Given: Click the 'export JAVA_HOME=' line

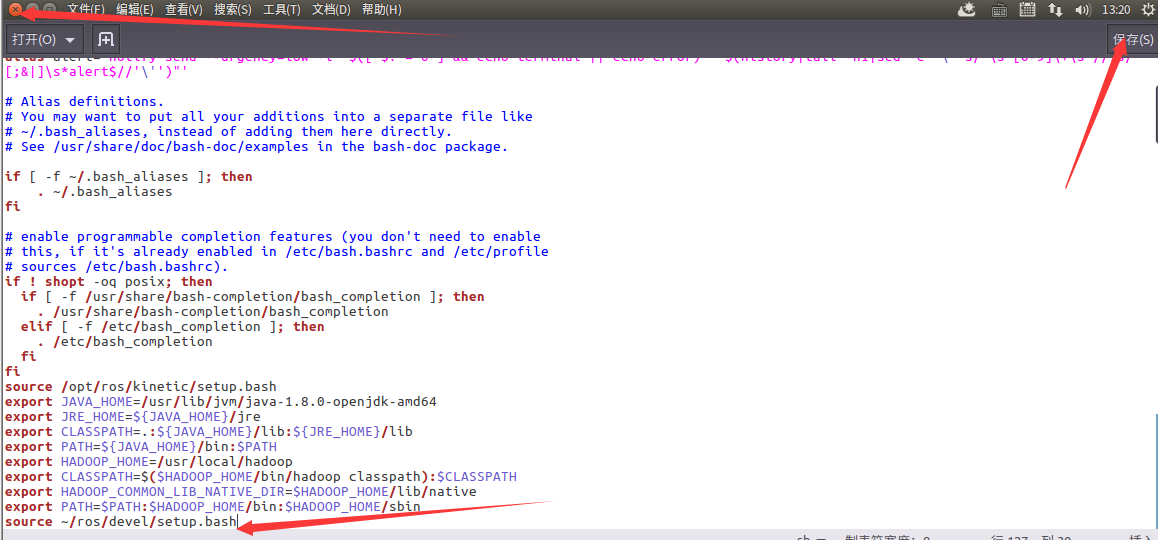Looking at the screenshot, I should click(221, 402).
